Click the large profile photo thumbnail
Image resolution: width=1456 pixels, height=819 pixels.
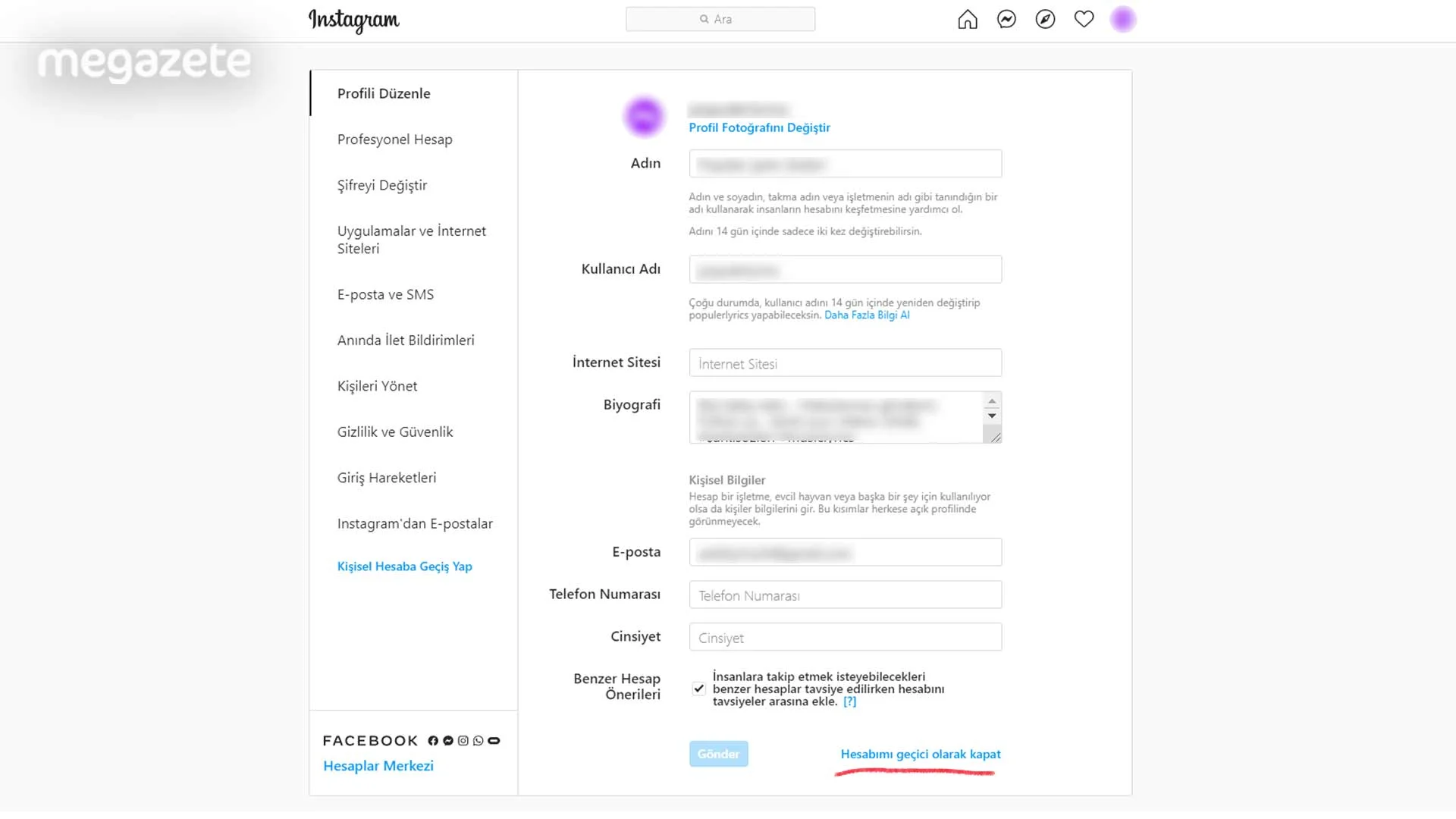pos(644,117)
